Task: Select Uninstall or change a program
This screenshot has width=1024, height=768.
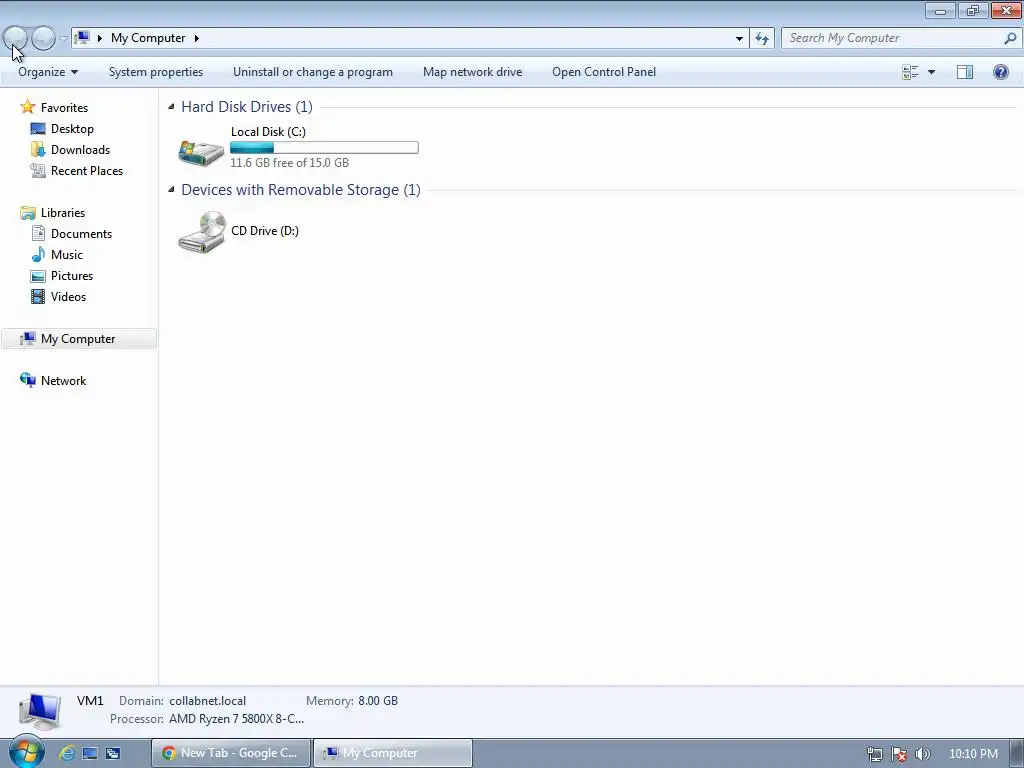Action: click(313, 72)
